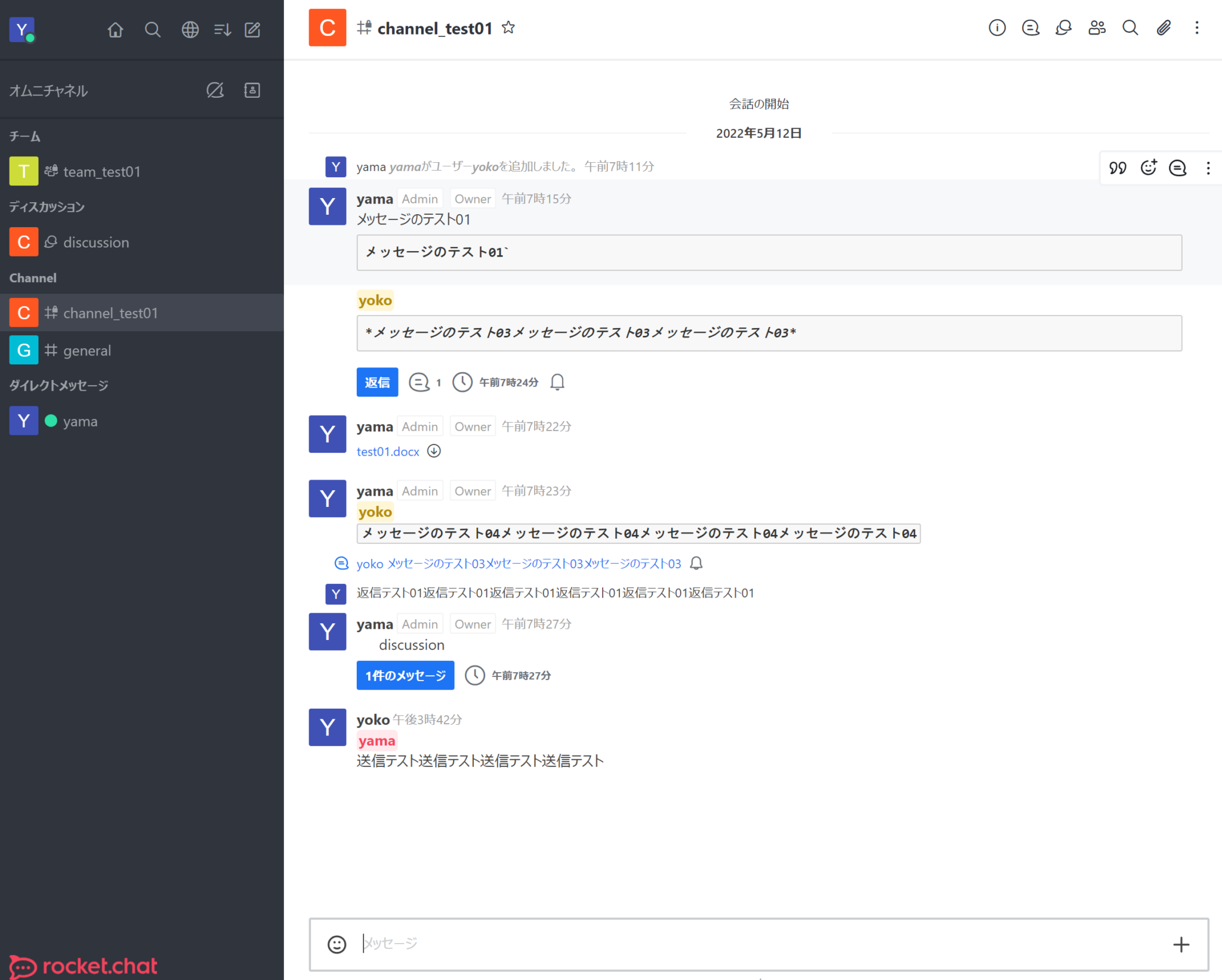Open the channel Discussions icon

pyautogui.click(x=1063, y=27)
